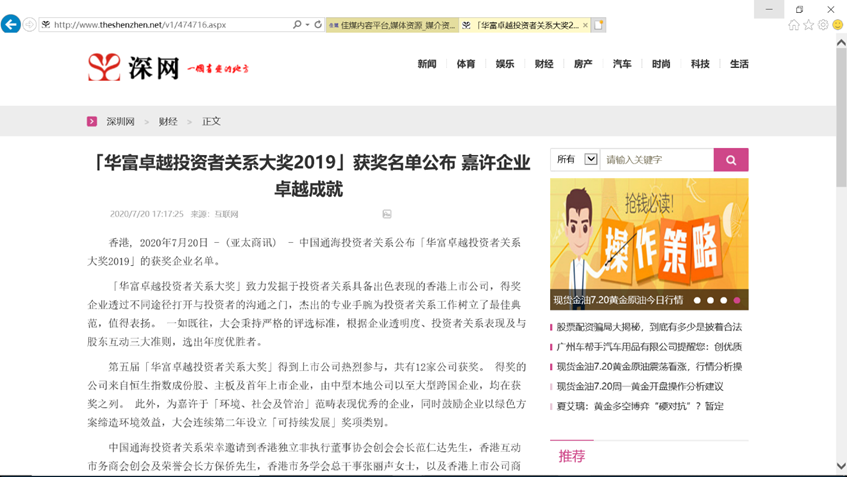The height and width of the screenshot is (477, 847).
Task: Click the 来源: 互联网 source text
Action: point(214,214)
